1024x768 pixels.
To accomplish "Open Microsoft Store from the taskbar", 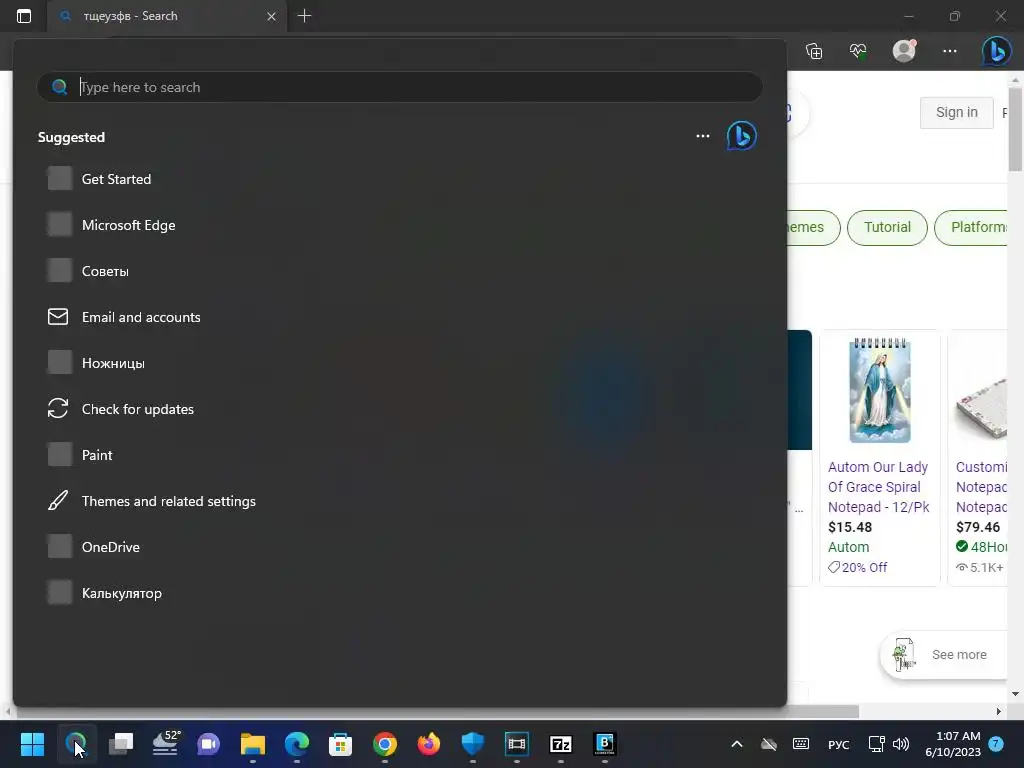I will click(x=340, y=743).
